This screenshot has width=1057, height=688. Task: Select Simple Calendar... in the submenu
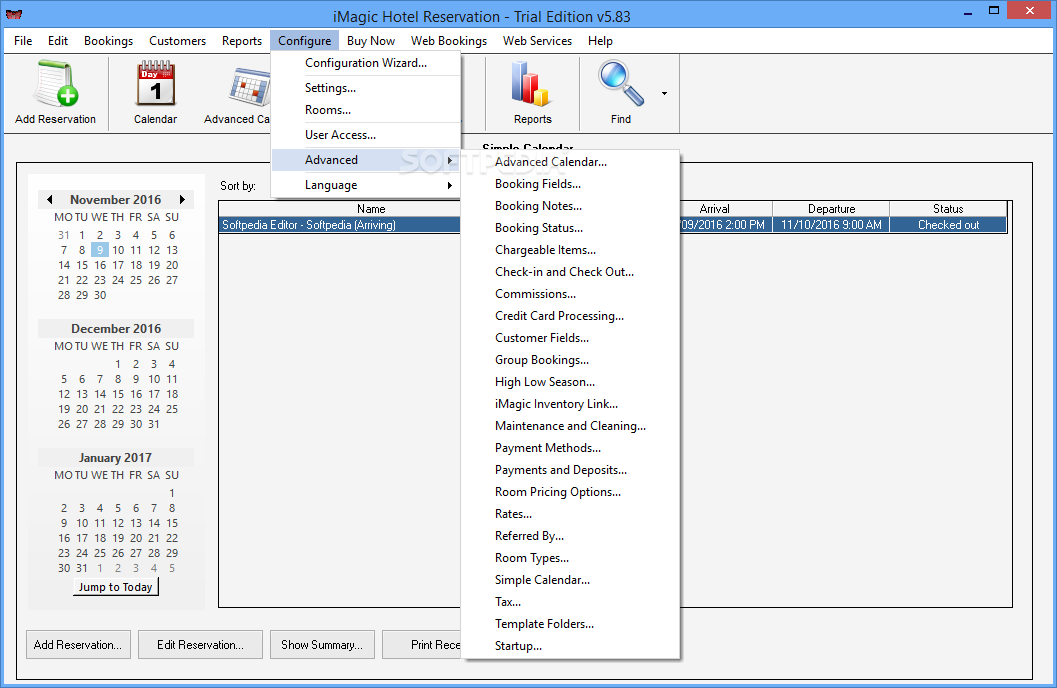click(x=570, y=580)
